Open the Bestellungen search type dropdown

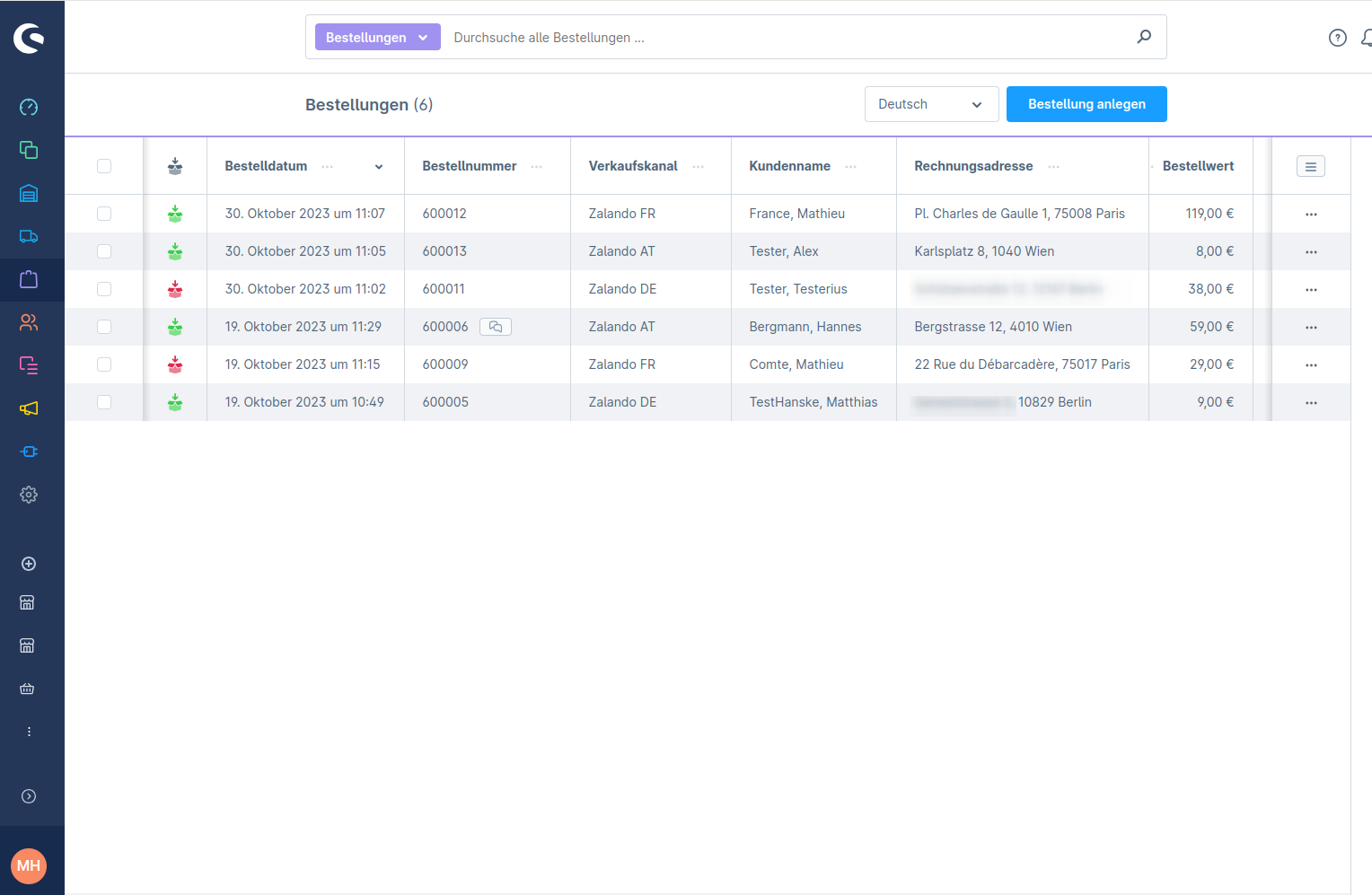pos(378,37)
